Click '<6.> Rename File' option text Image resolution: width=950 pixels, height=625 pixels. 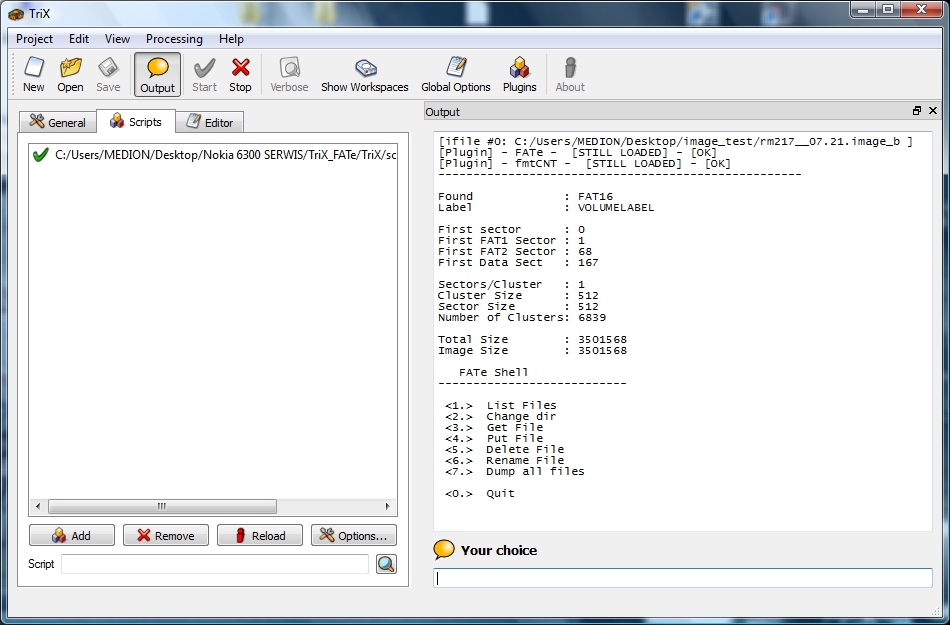[x=505, y=460]
